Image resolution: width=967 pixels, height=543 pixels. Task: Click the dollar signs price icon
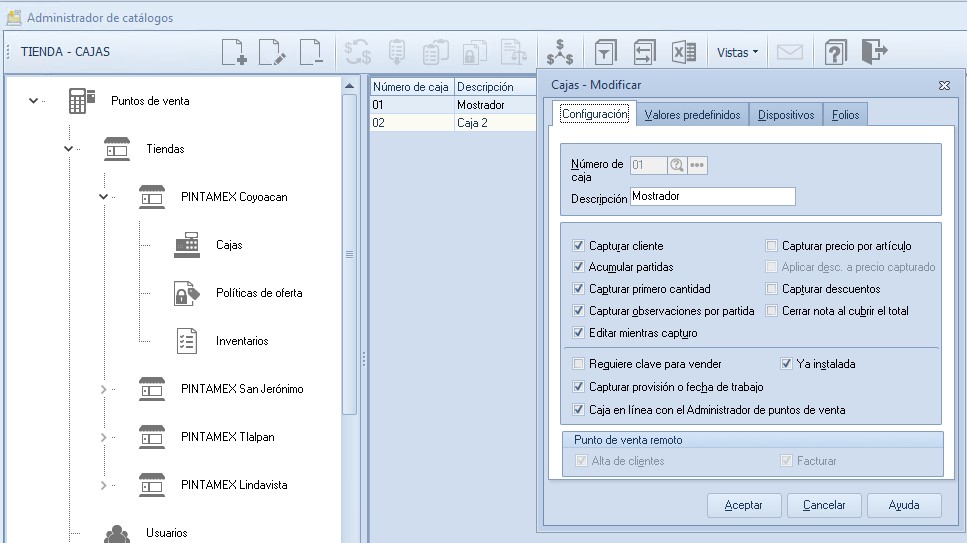coord(559,52)
